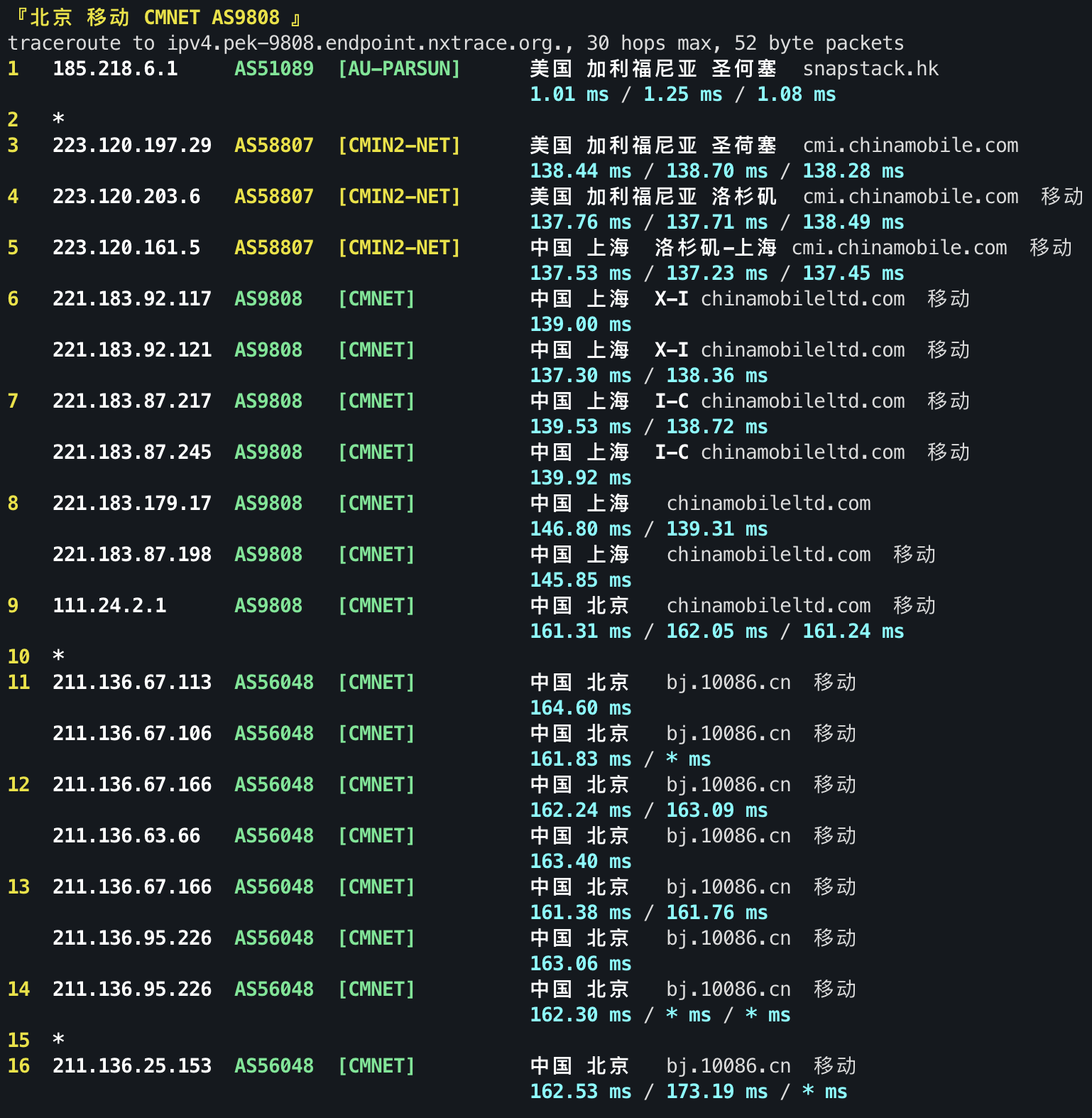Click the snapstack.hk domain
The image size is (1092, 1118).
click(x=870, y=69)
